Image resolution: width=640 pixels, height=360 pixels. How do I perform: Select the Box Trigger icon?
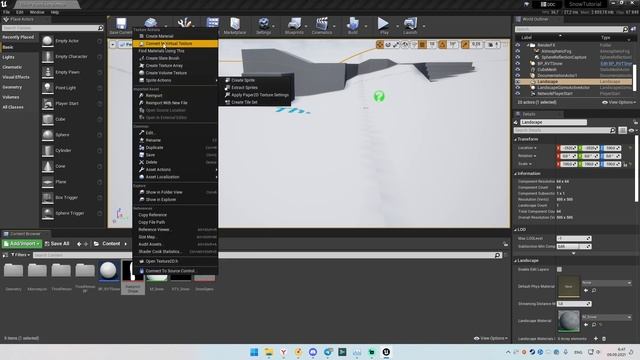[x=48, y=198]
